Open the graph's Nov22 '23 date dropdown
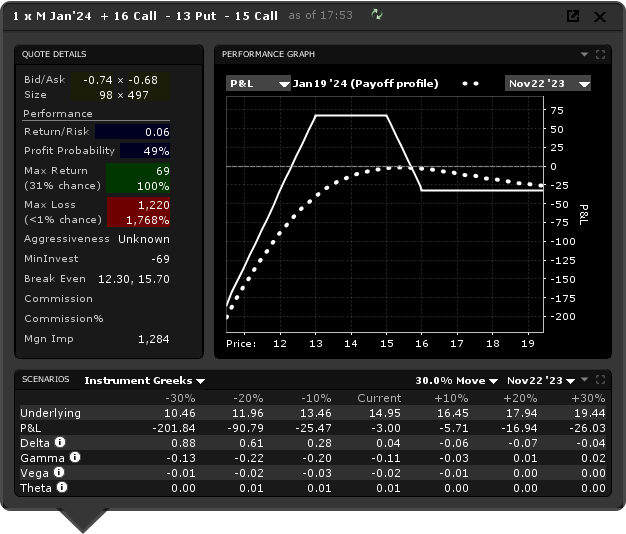626x534 pixels. 547,84
